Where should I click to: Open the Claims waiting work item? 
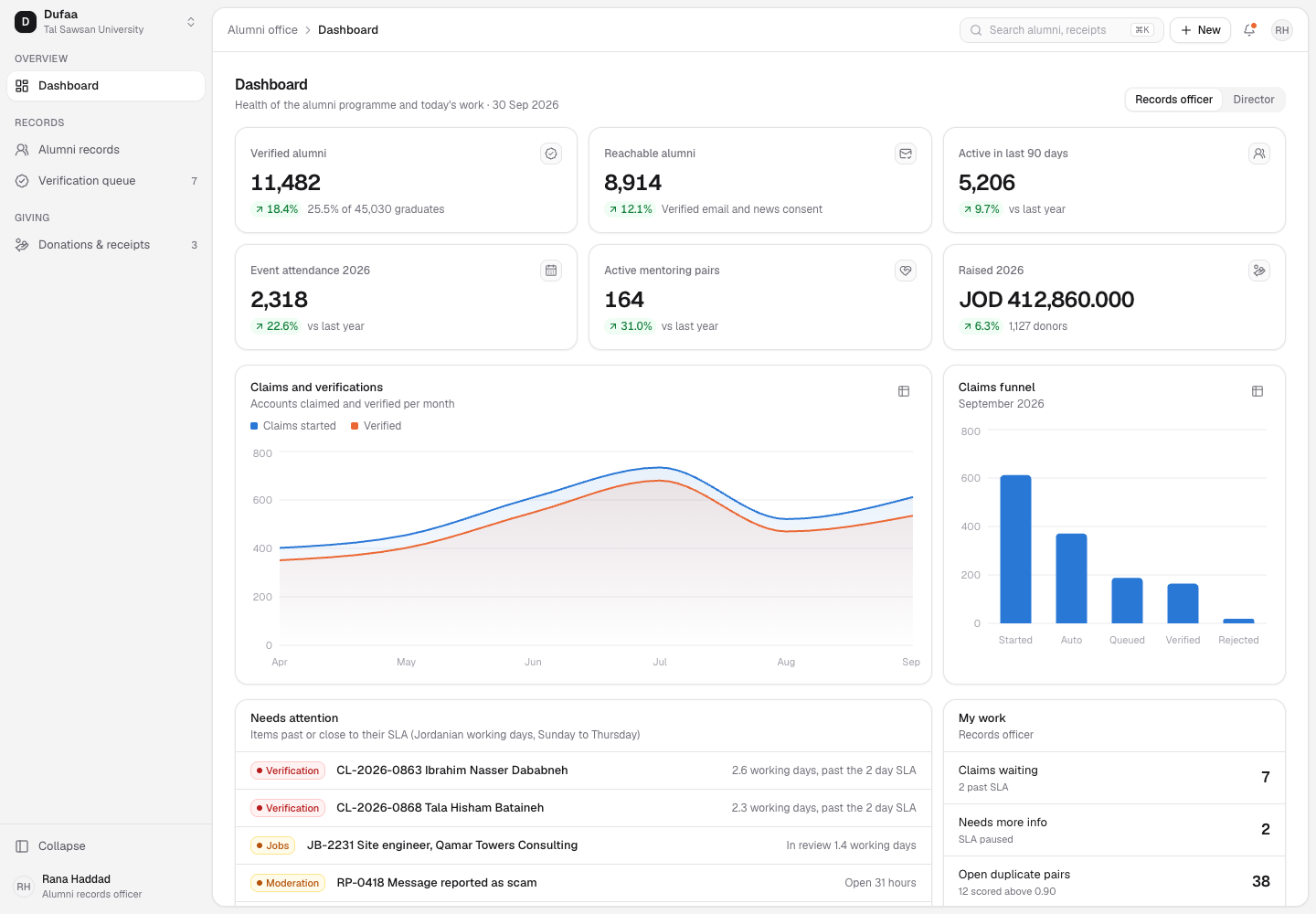click(x=1114, y=778)
